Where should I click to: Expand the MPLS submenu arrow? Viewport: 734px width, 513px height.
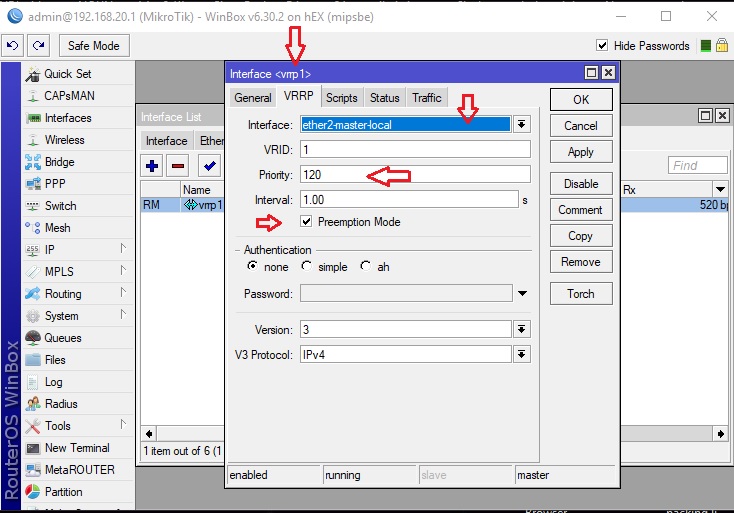tap(123, 270)
